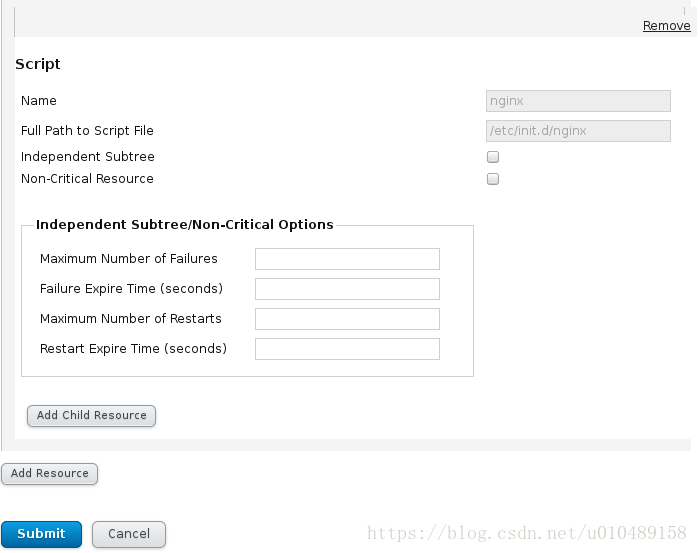Click the Full Path to Script File field
698x553 pixels.
578,131
